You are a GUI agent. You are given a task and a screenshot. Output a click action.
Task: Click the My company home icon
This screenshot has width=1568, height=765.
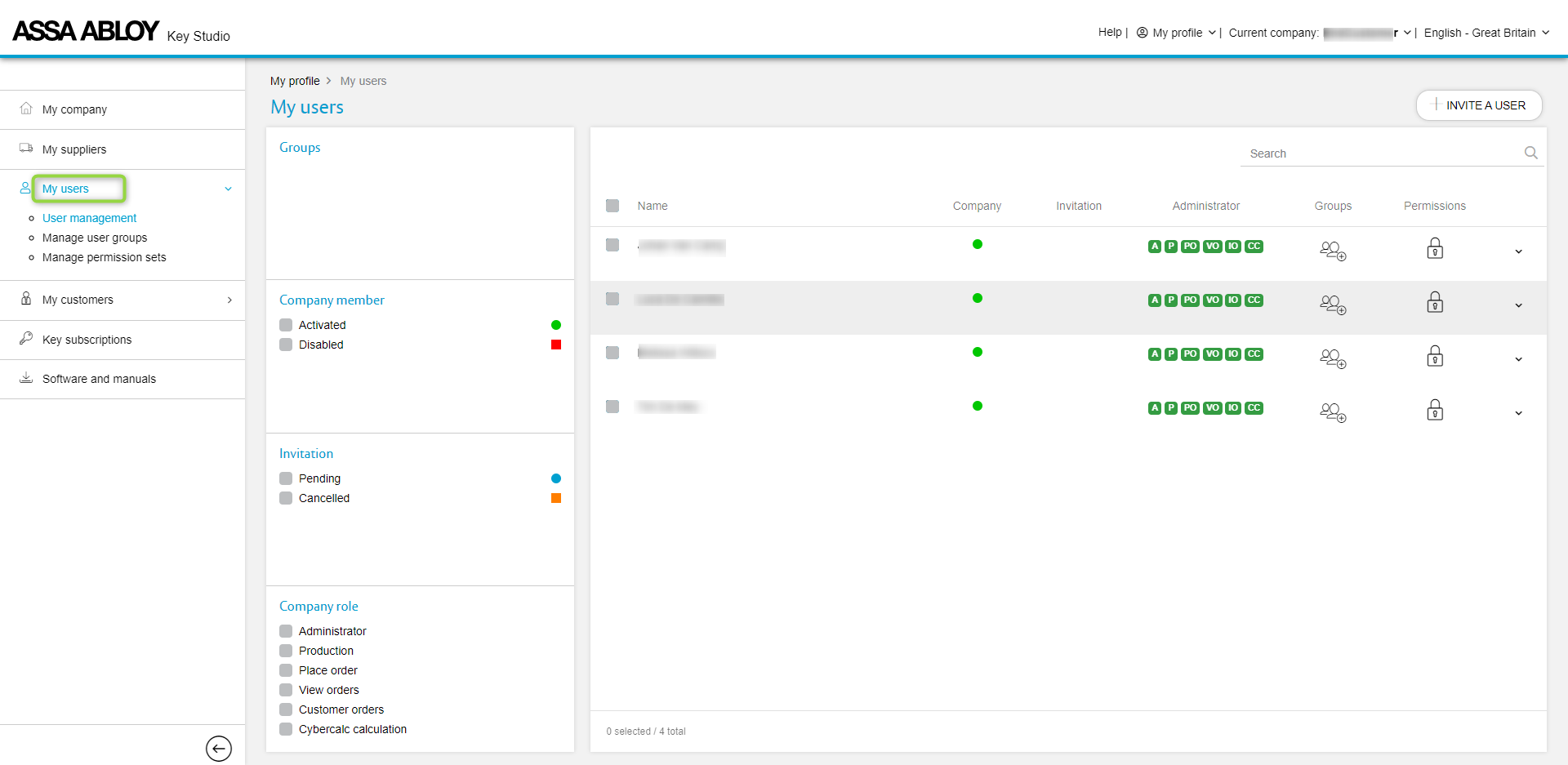(26, 109)
